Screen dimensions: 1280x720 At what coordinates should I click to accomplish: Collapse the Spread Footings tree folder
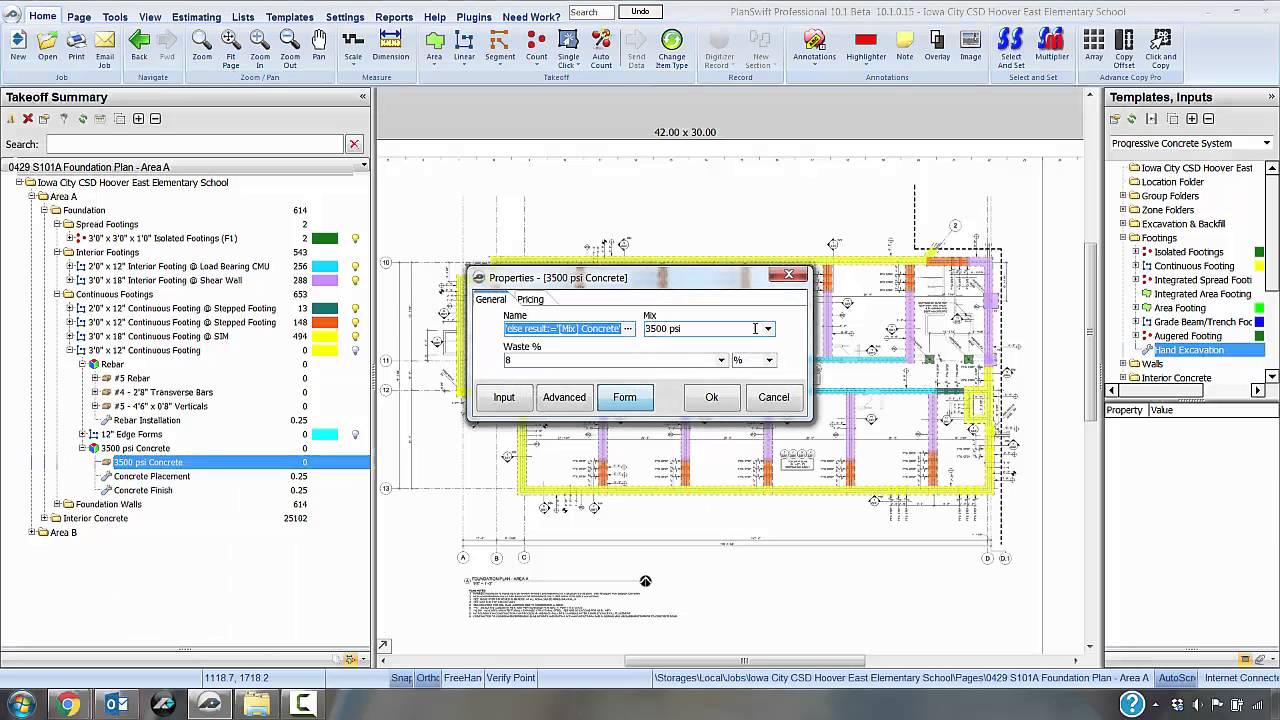(x=57, y=225)
